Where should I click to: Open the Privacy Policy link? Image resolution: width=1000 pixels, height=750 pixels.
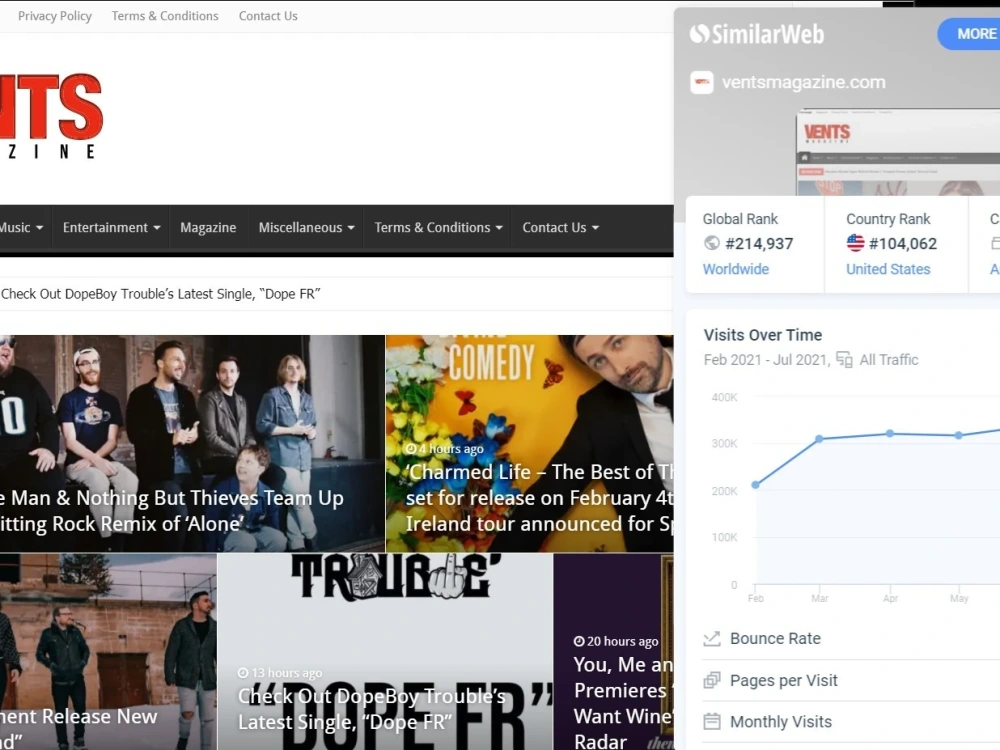(x=55, y=16)
